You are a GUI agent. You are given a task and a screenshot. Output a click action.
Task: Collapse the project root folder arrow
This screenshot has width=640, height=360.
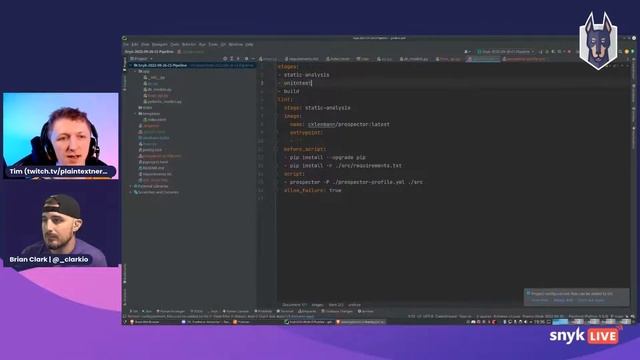131,65
